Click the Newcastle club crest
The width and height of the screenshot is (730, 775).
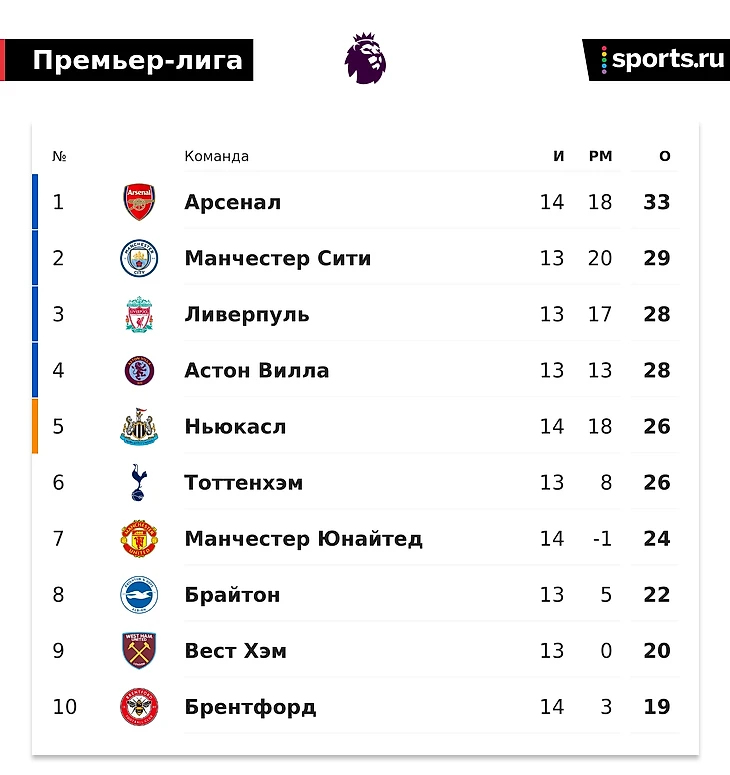139,427
